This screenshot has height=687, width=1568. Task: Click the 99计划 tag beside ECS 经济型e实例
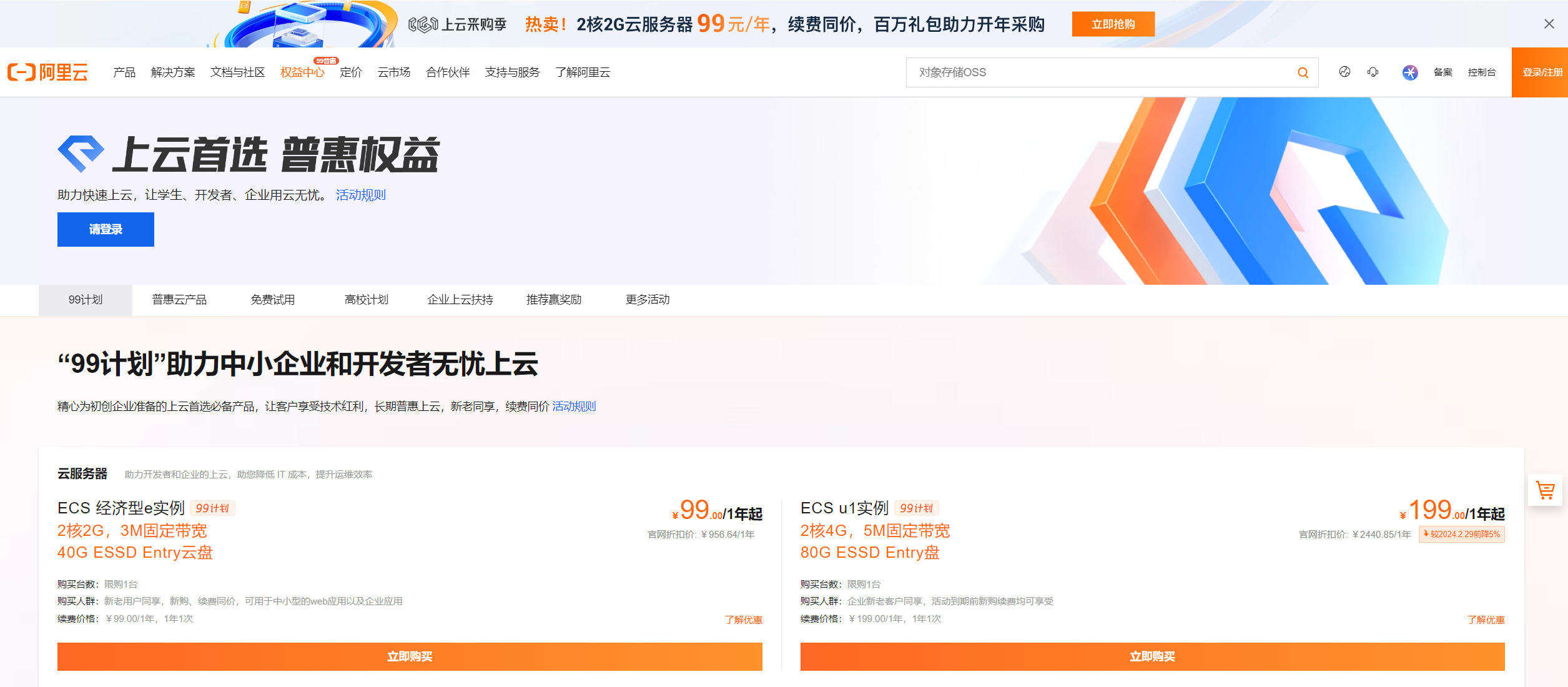[212, 508]
